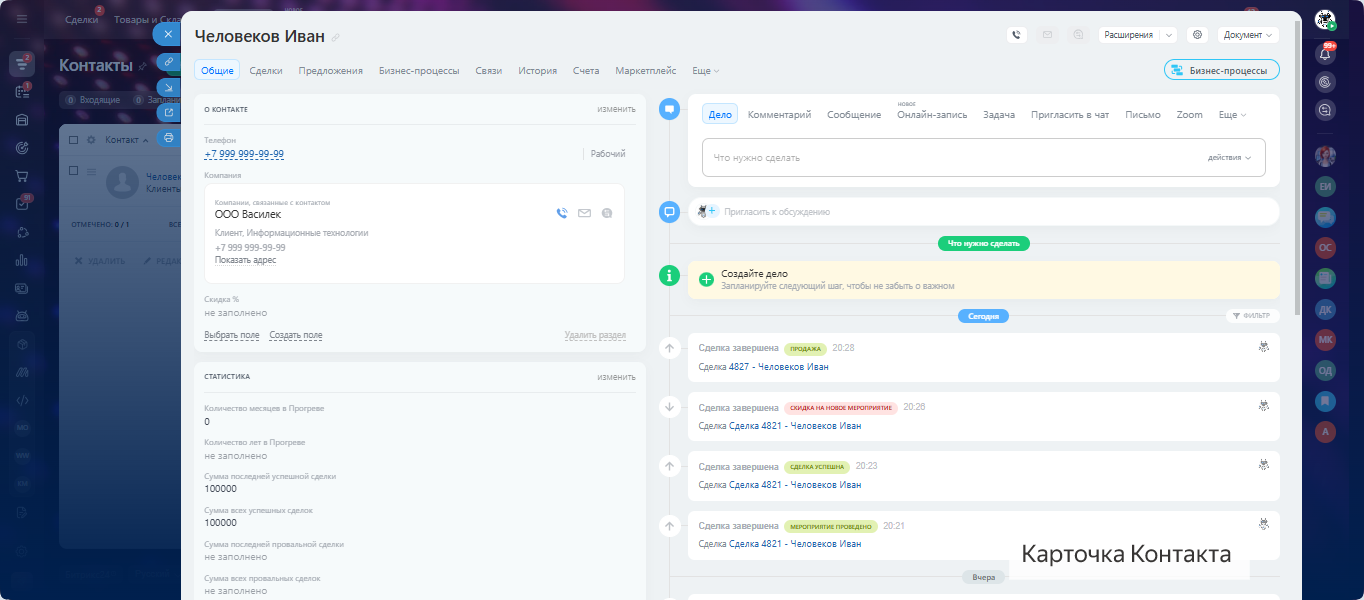Click the Показать адрес link
1364x600 pixels.
click(x=245, y=260)
